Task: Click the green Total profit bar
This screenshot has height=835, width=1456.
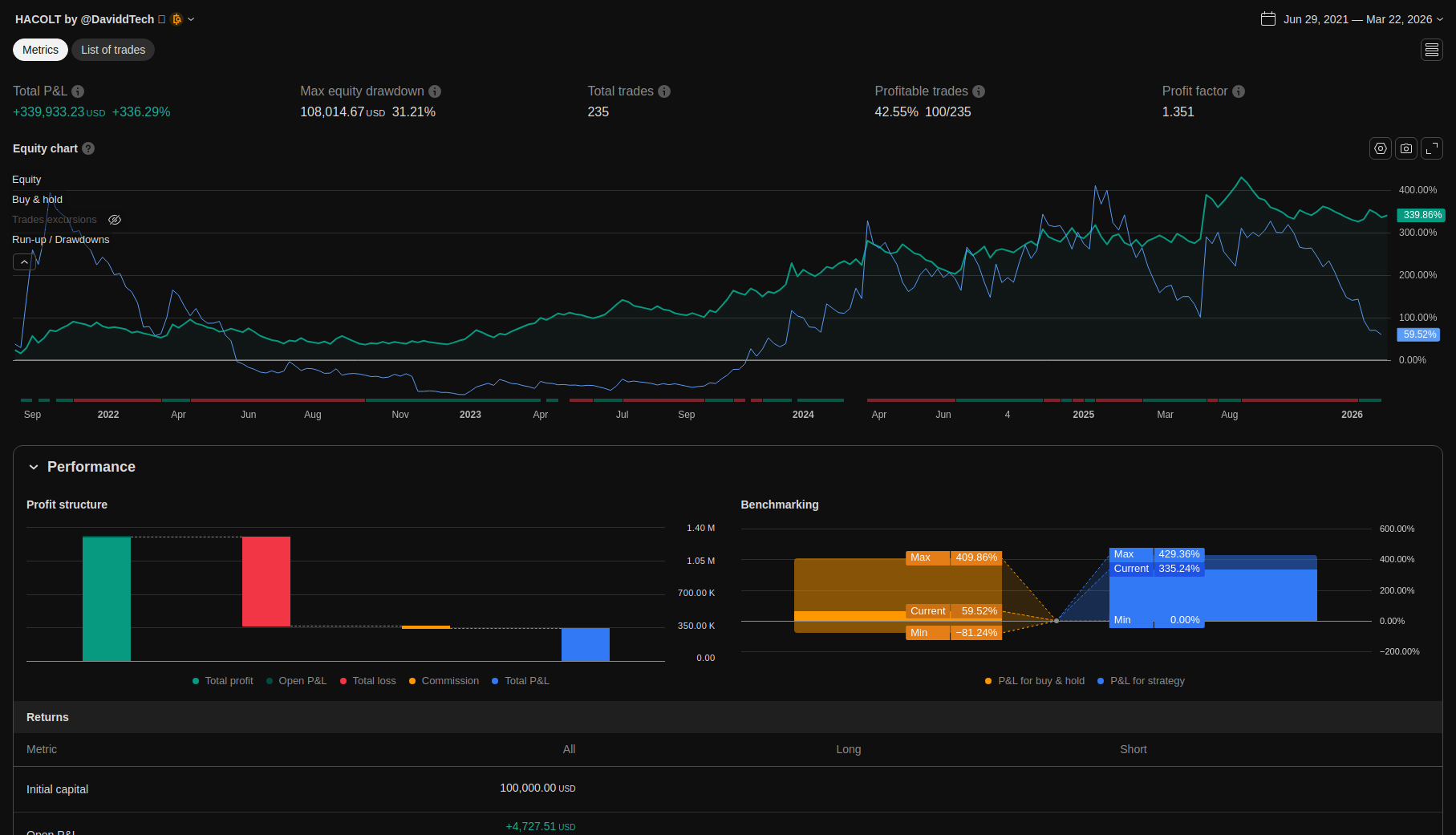Action: coord(107,598)
